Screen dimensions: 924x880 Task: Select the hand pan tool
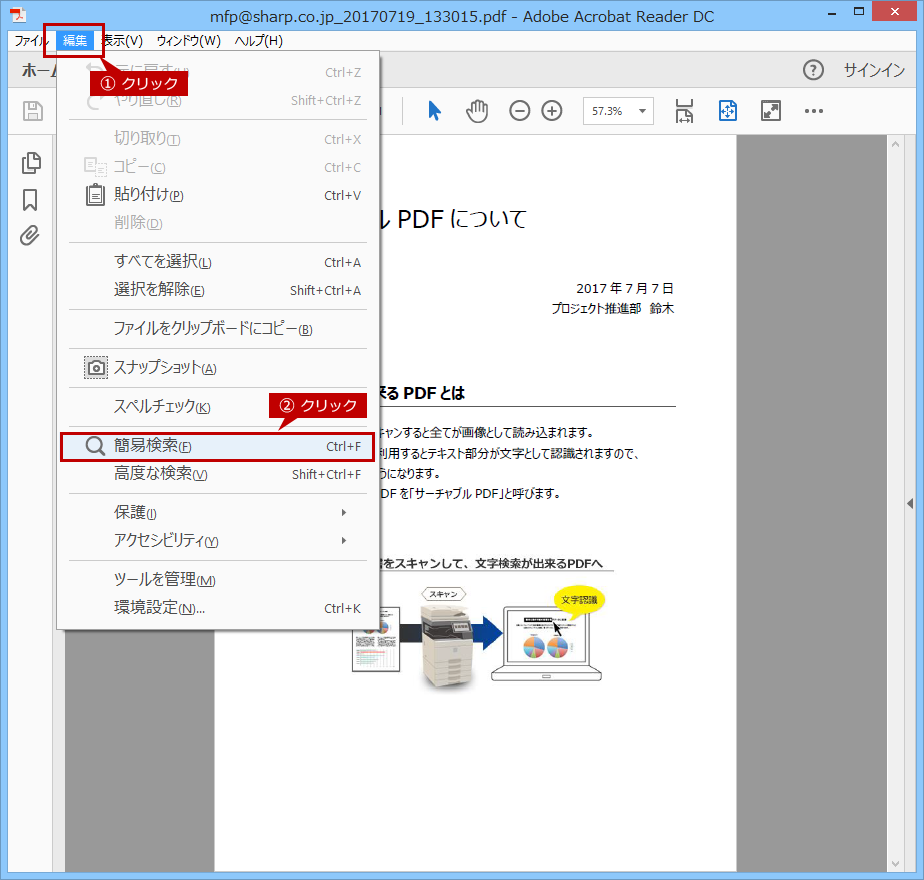(477, 111)
